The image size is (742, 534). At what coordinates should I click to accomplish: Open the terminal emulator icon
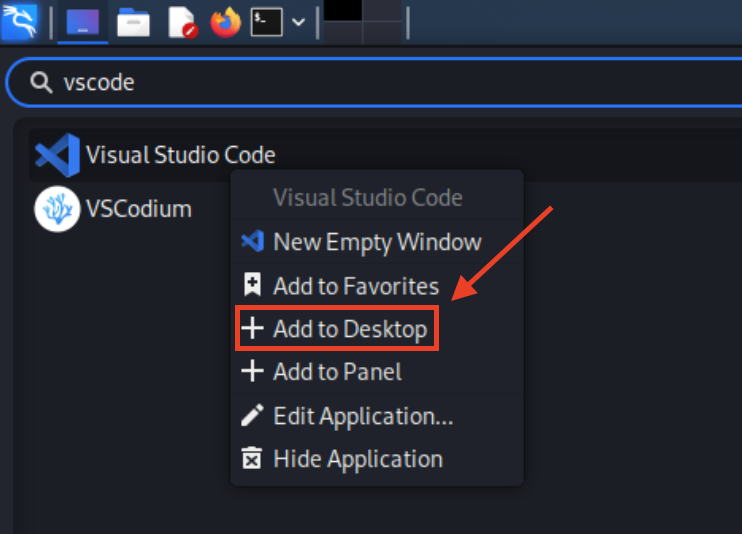coord(266,22)
